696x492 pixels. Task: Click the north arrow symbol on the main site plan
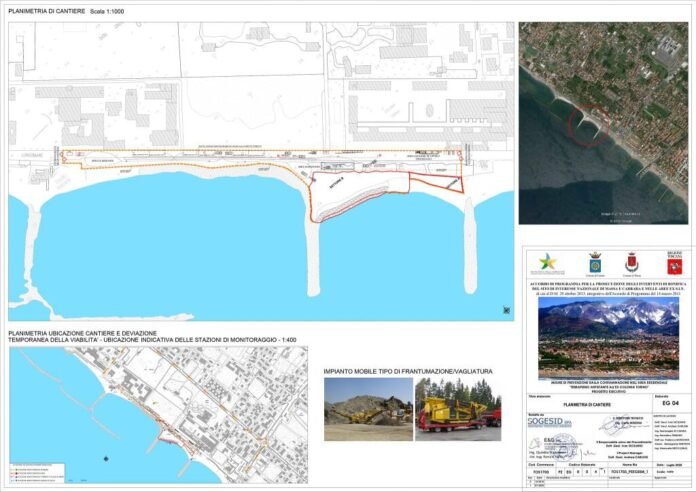[506, 310]
